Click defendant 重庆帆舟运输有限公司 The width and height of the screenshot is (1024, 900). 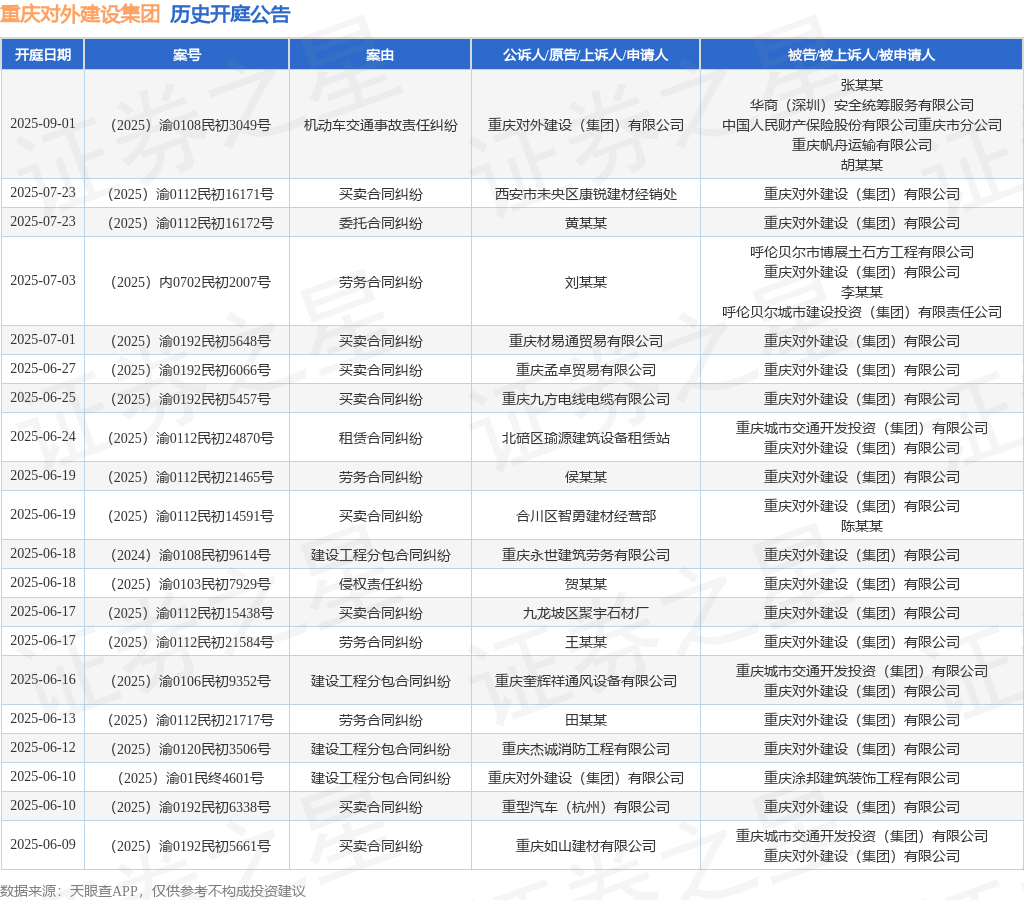pos(861,145)
